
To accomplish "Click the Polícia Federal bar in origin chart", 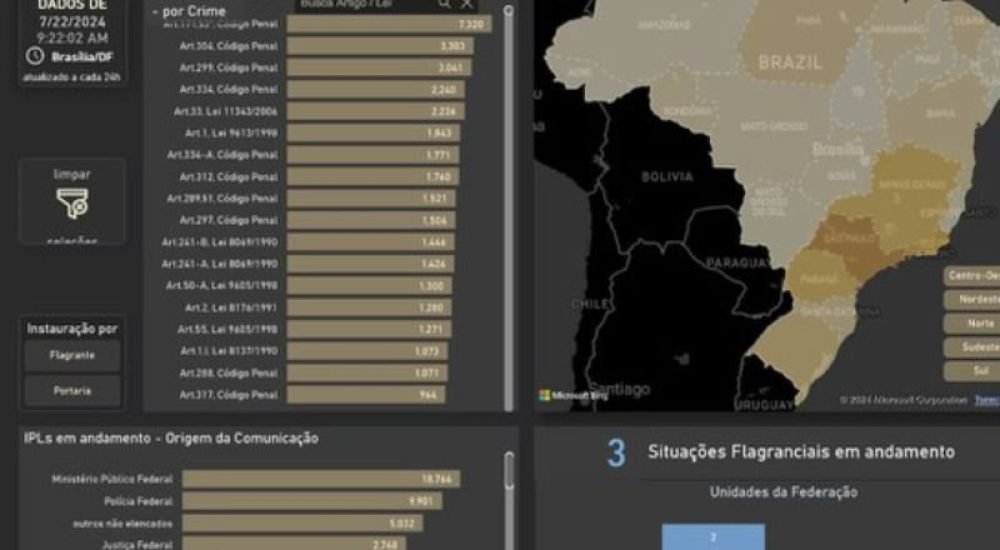I will pyautogui.click(x=308, y=501).
